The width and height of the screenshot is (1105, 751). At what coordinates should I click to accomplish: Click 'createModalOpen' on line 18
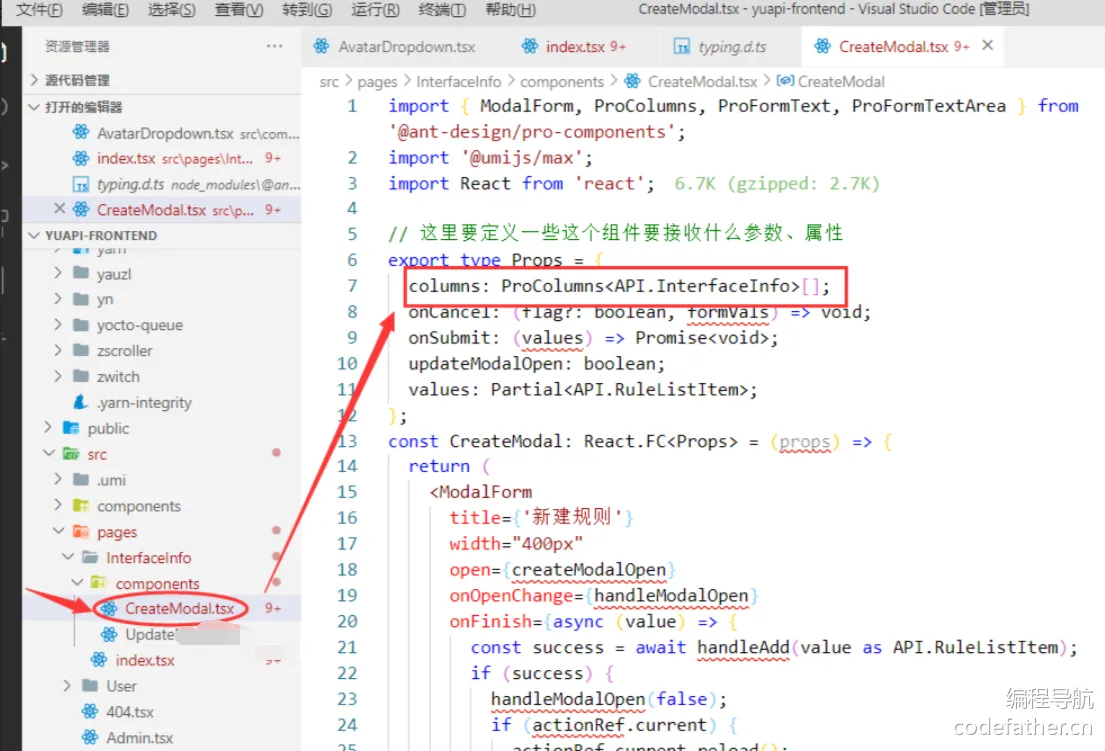[588, 570]
